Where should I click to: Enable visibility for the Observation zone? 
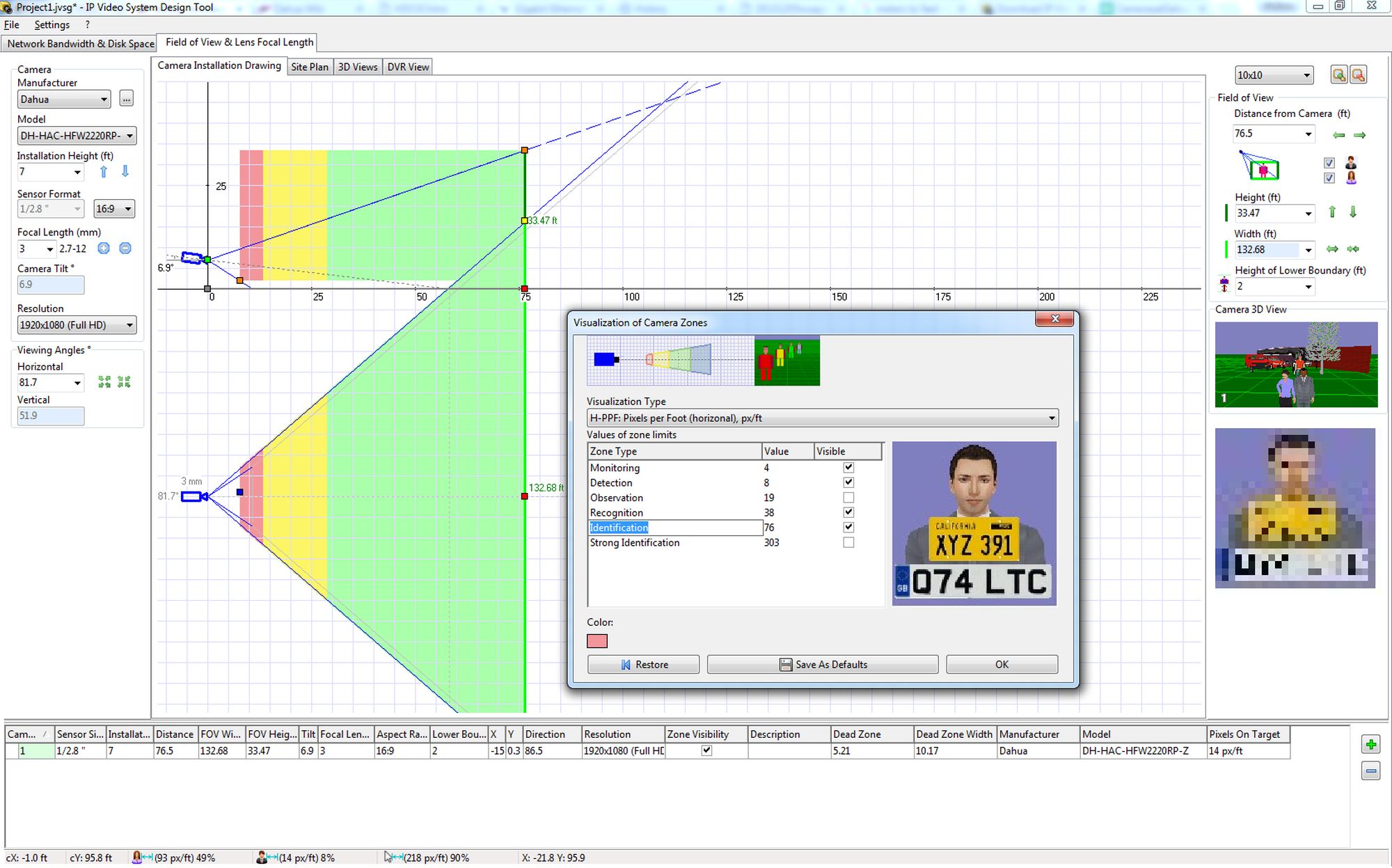848,498
